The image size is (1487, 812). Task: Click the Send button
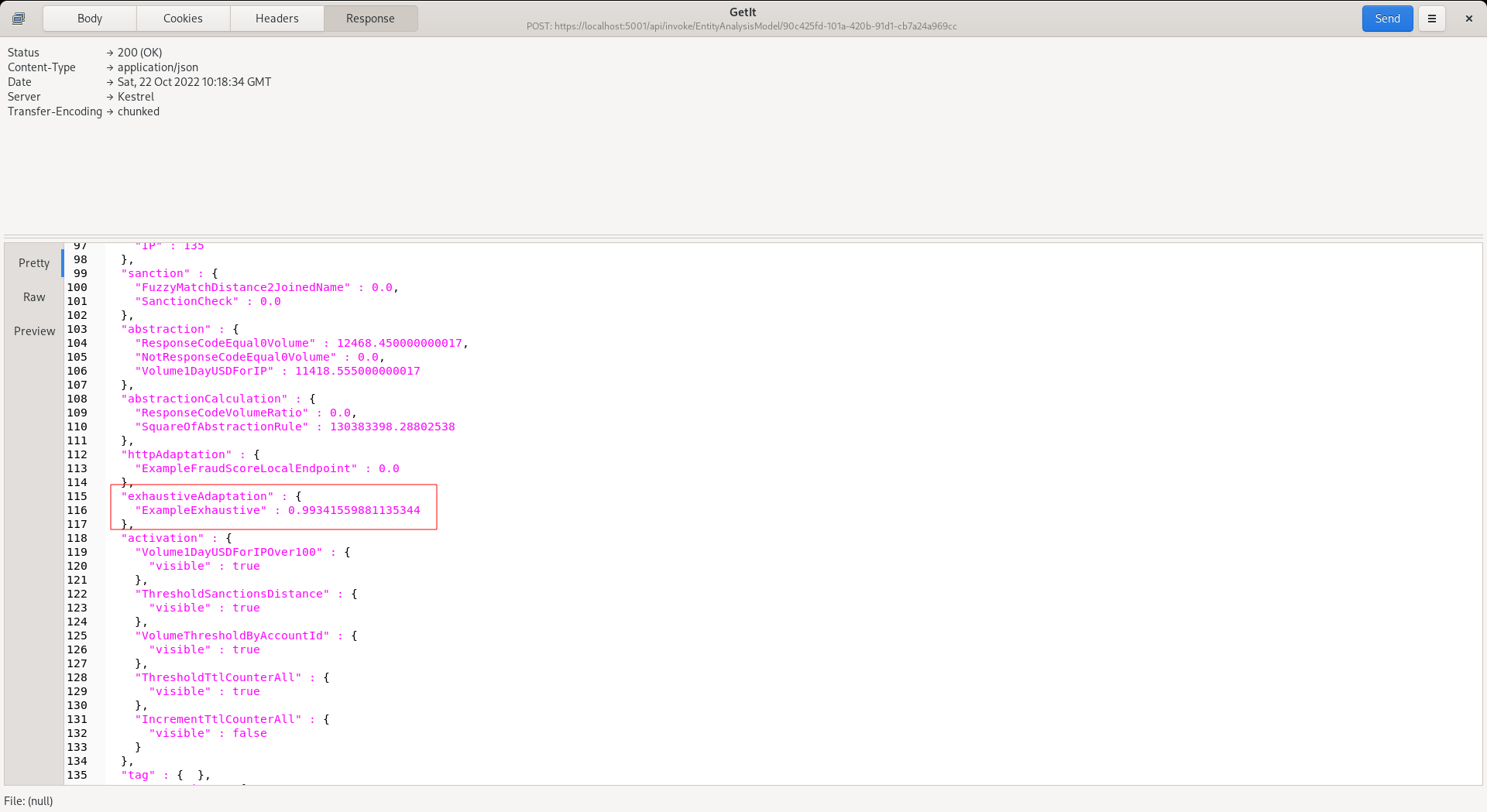1387,19
